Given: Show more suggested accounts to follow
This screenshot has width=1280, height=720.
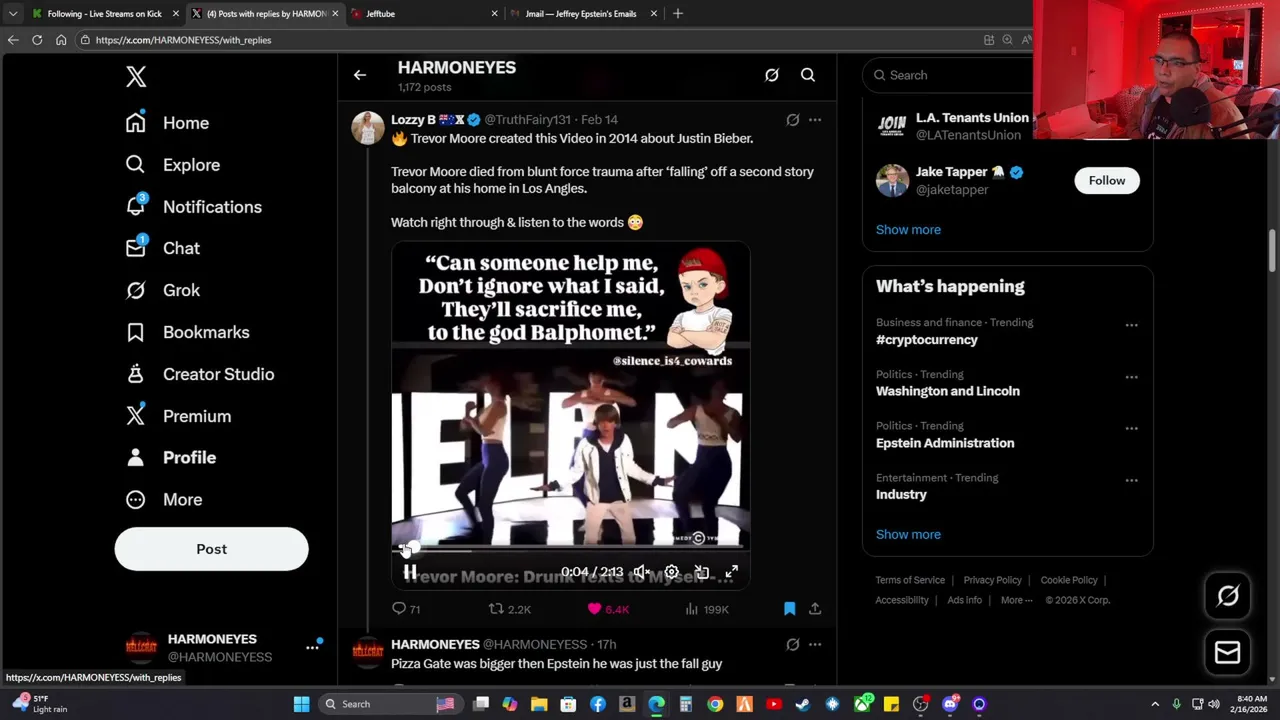Looking at the screenshot, I should [908, 230].
